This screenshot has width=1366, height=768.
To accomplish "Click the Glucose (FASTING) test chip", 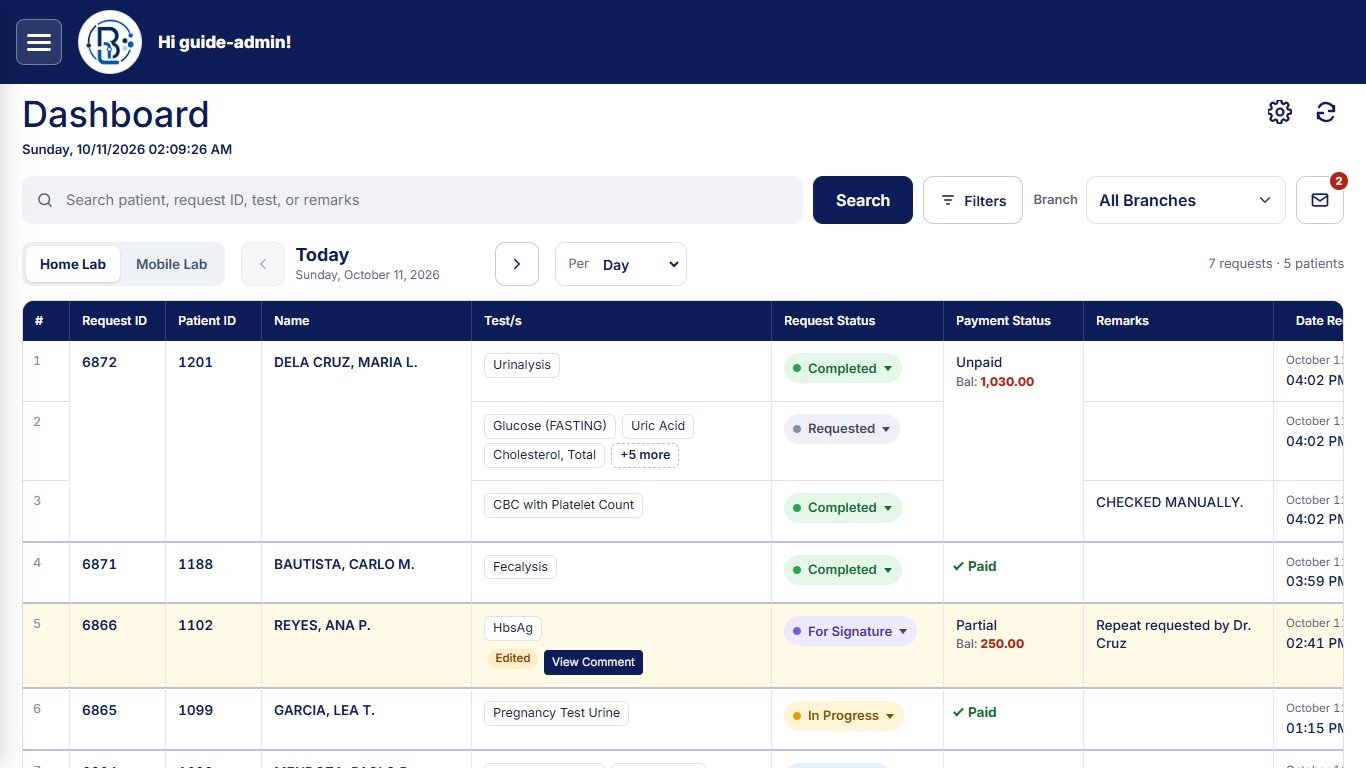I will [550, 426].
